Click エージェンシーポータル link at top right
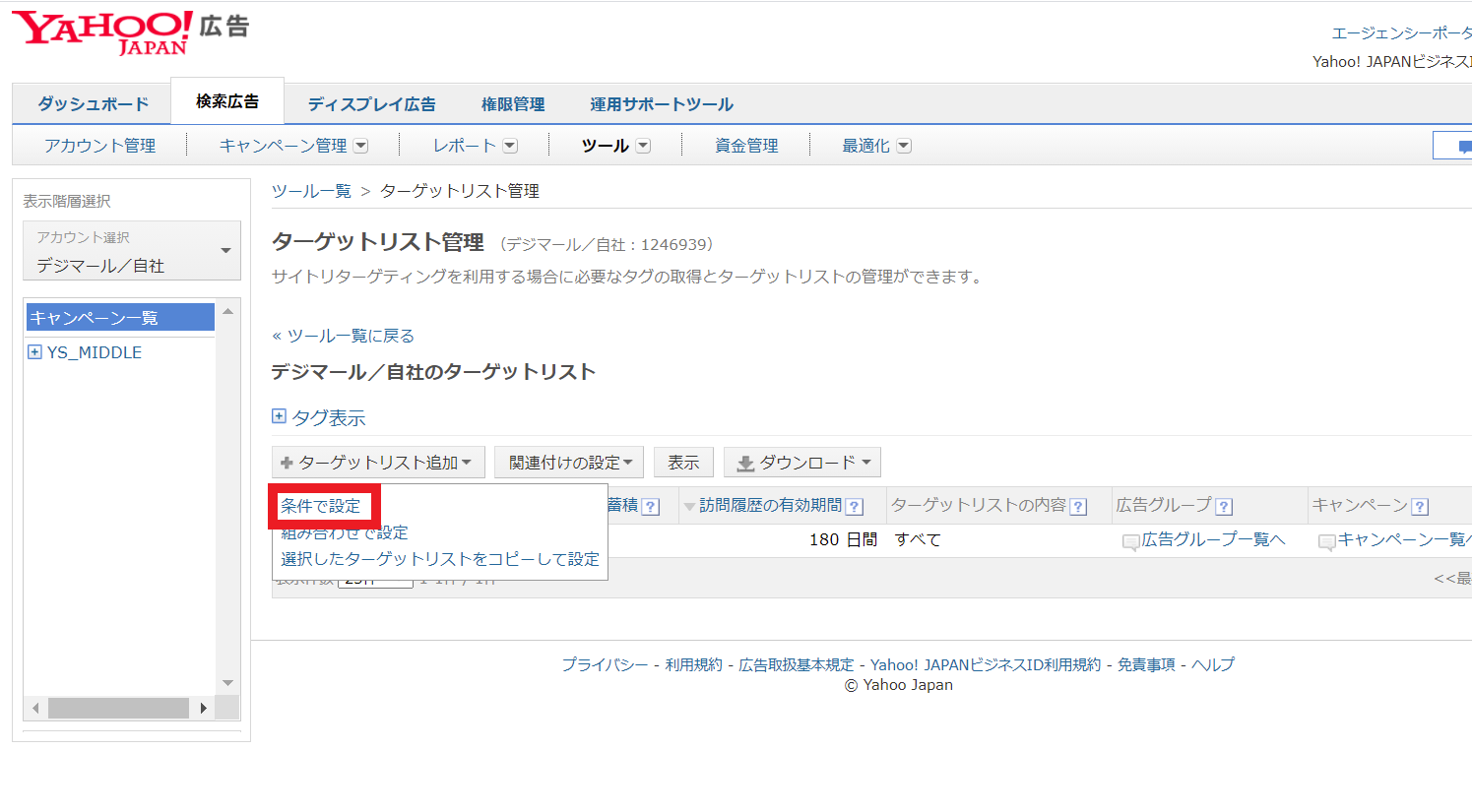1472x812 pixels. pos(1402,33)
